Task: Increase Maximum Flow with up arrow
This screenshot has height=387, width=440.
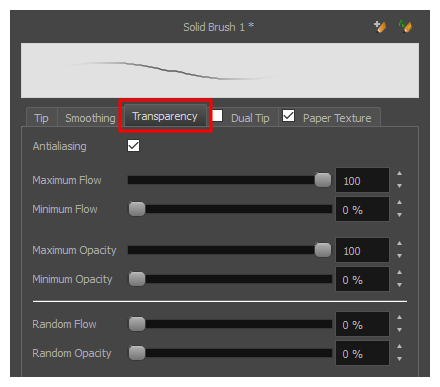Action: coord(399,173)
